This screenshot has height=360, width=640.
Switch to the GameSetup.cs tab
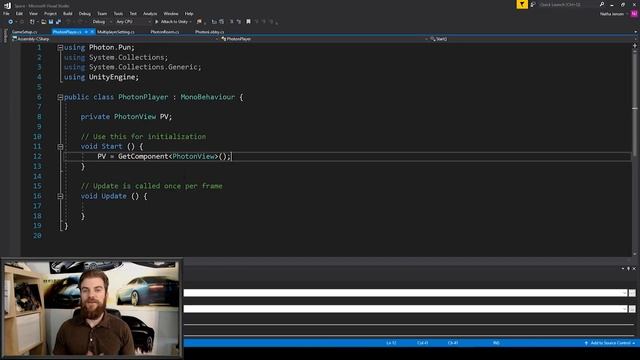24,32
